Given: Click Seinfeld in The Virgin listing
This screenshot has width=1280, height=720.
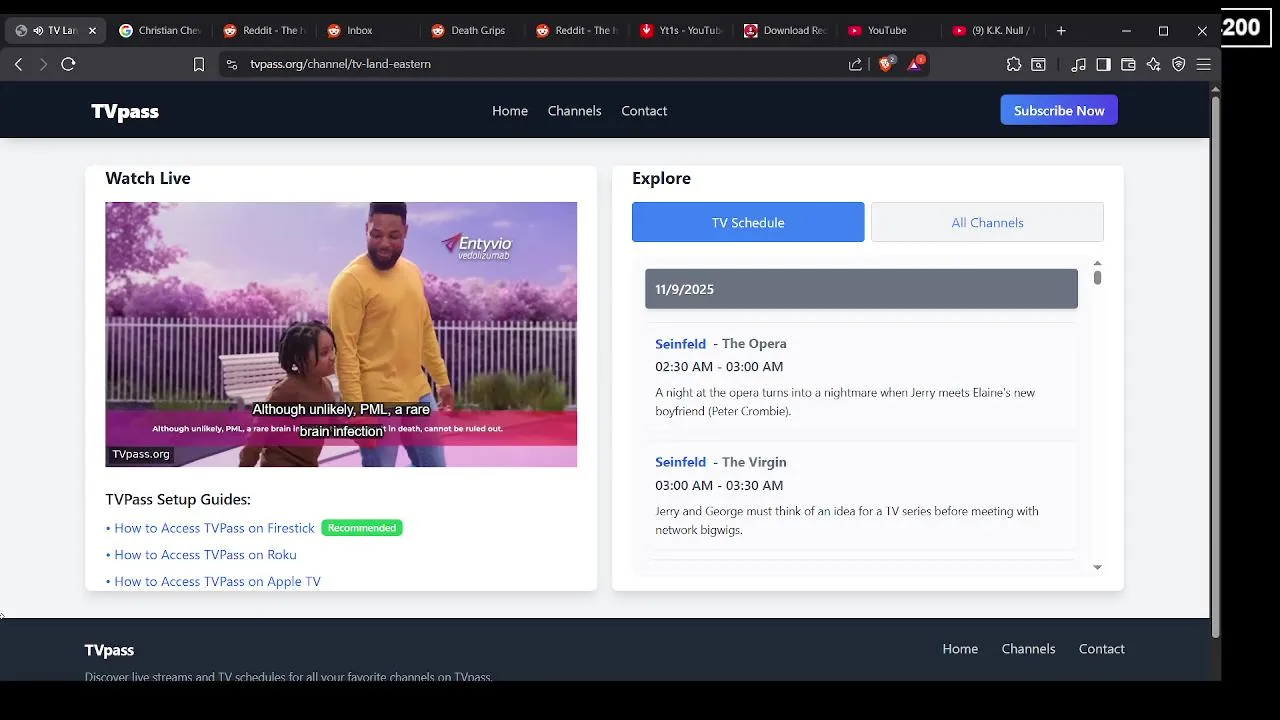Looking at the screenshot, I should [680, 462].
